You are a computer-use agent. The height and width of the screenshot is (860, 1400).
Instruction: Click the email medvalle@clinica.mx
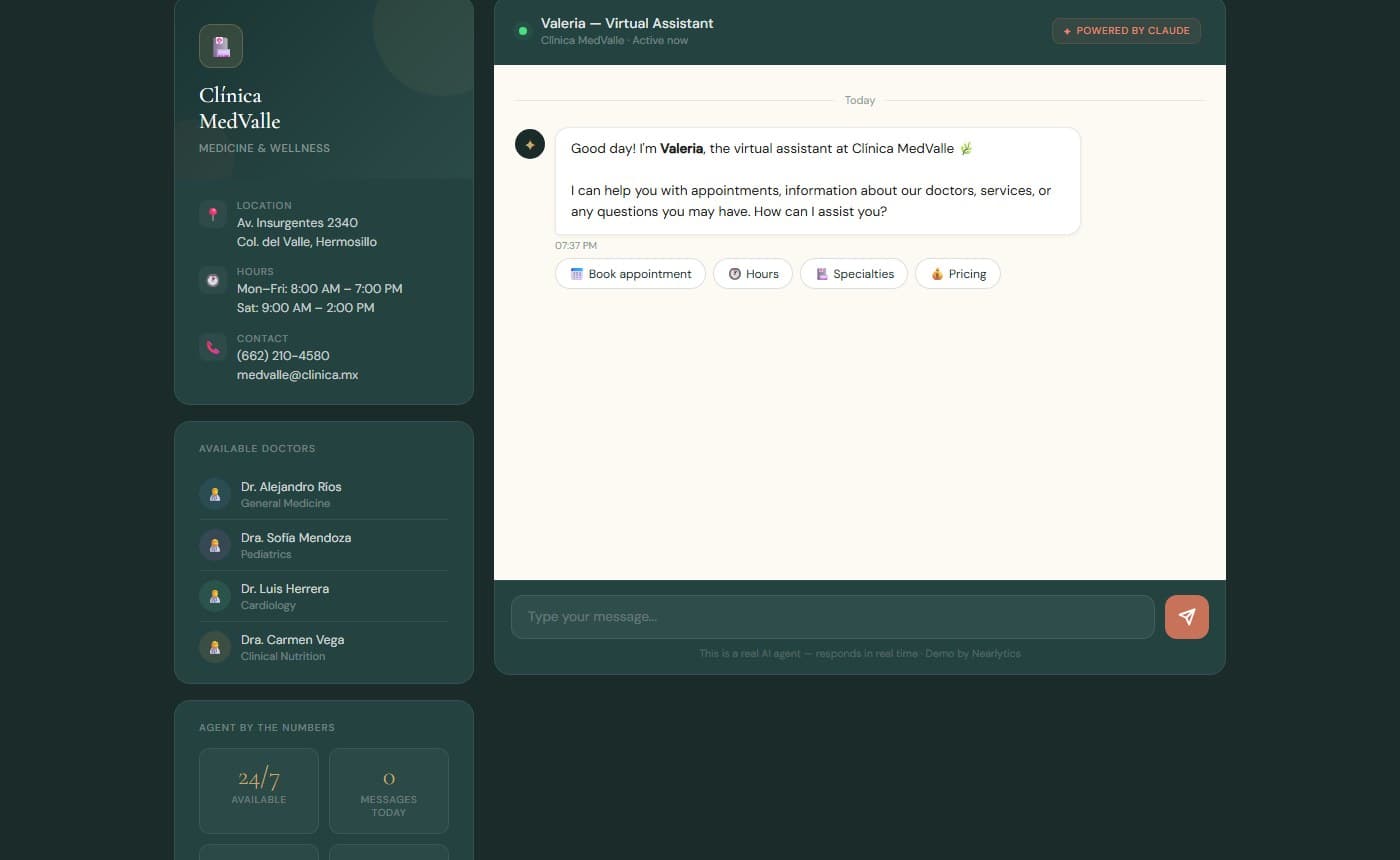297,375
